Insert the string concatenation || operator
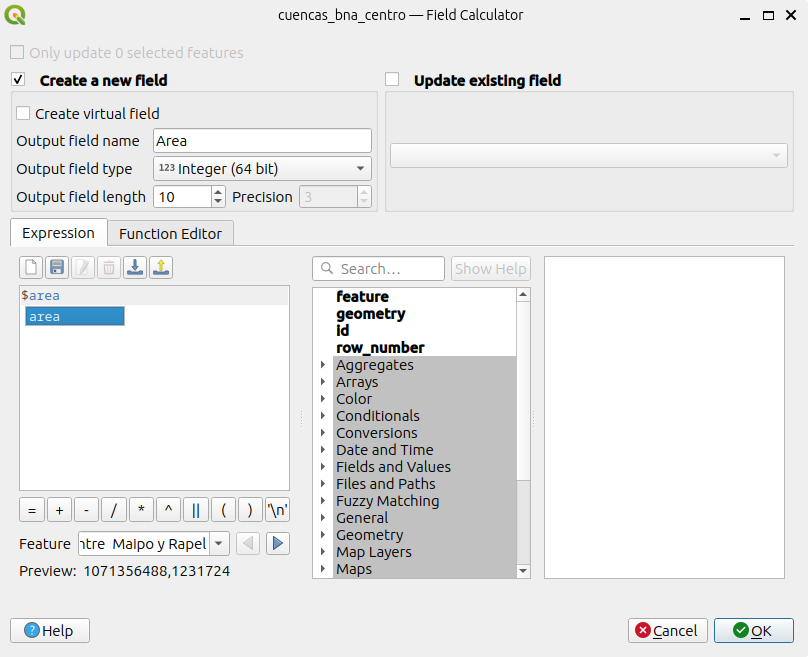This screenshot has height=657, width=808. pos(195,510)
